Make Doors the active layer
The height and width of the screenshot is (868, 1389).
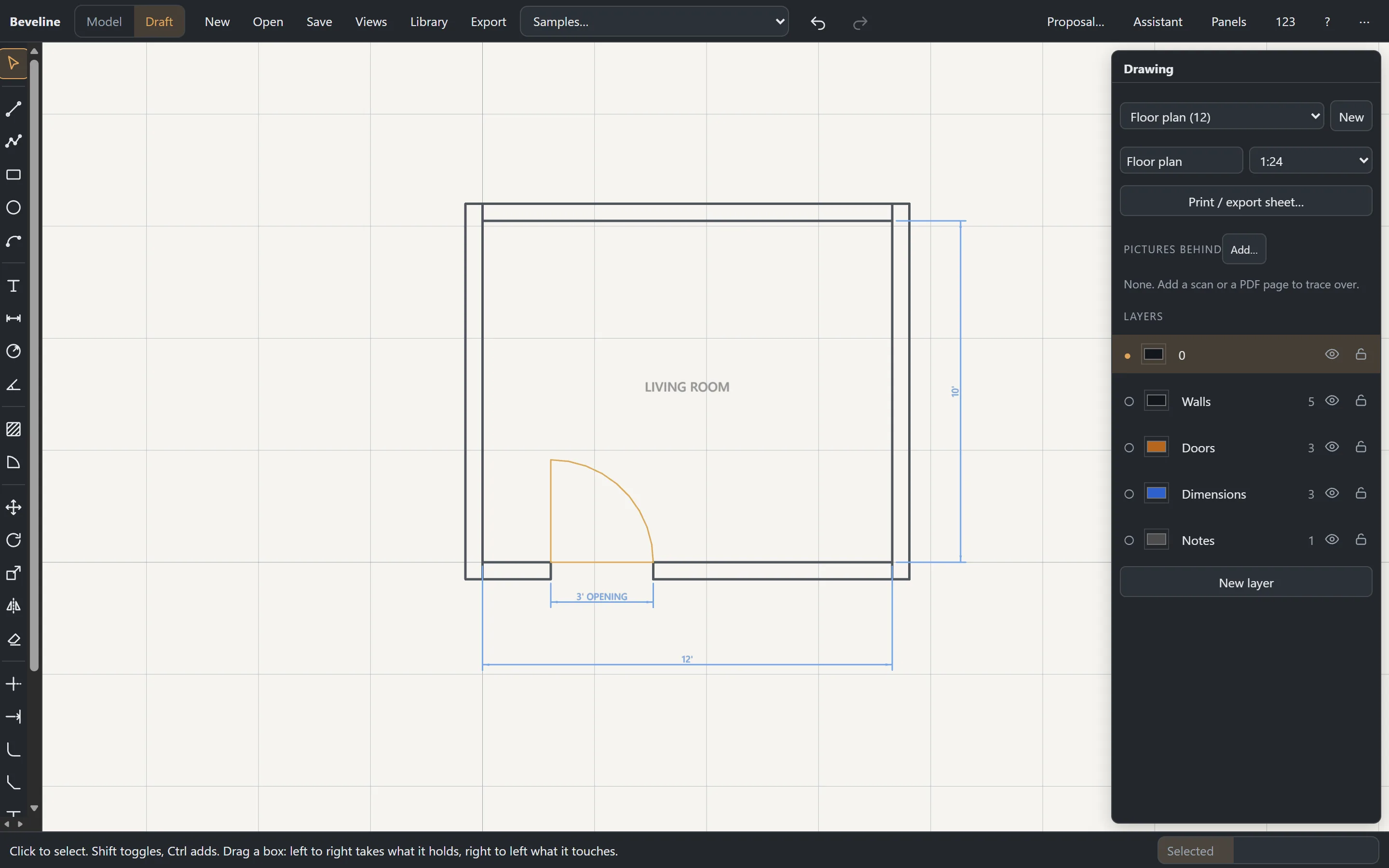pos(1129,448)
